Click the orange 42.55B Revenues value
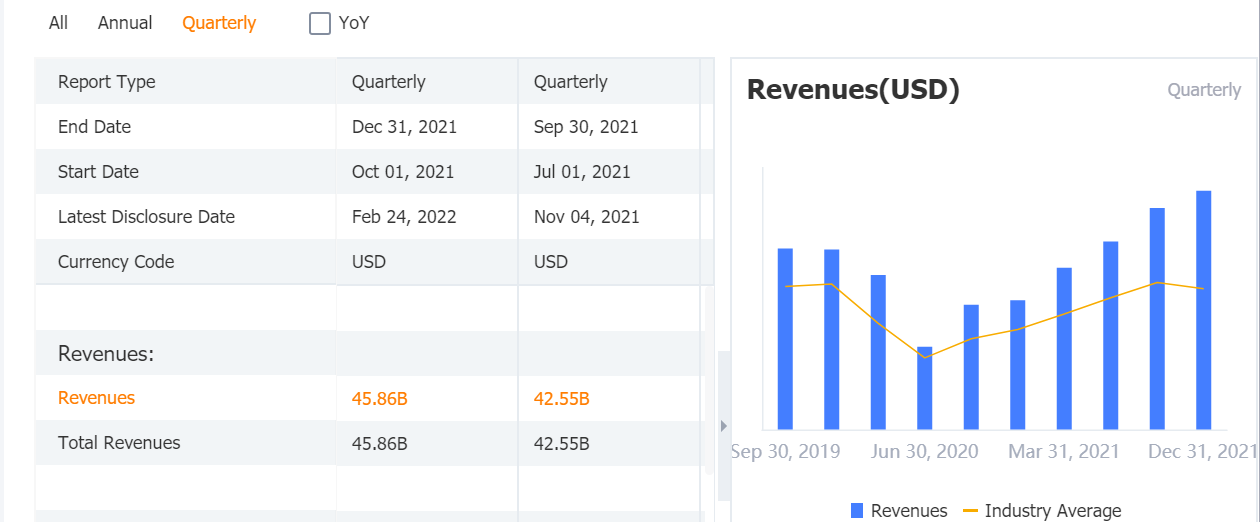Image resolution: width=1260 pixels, height=522 pixels. (562, 399)
